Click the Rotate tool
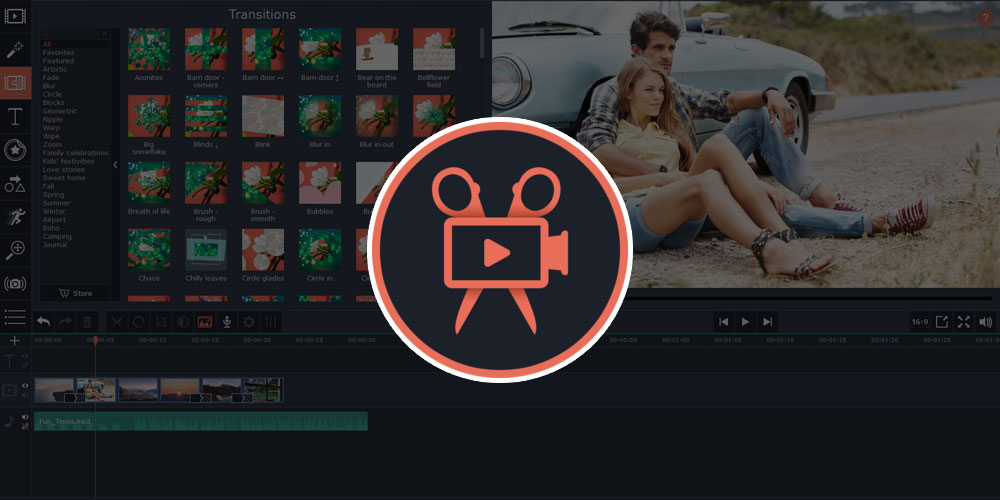The height and width of the screenshot is (500, 1000). coord(138,322)
